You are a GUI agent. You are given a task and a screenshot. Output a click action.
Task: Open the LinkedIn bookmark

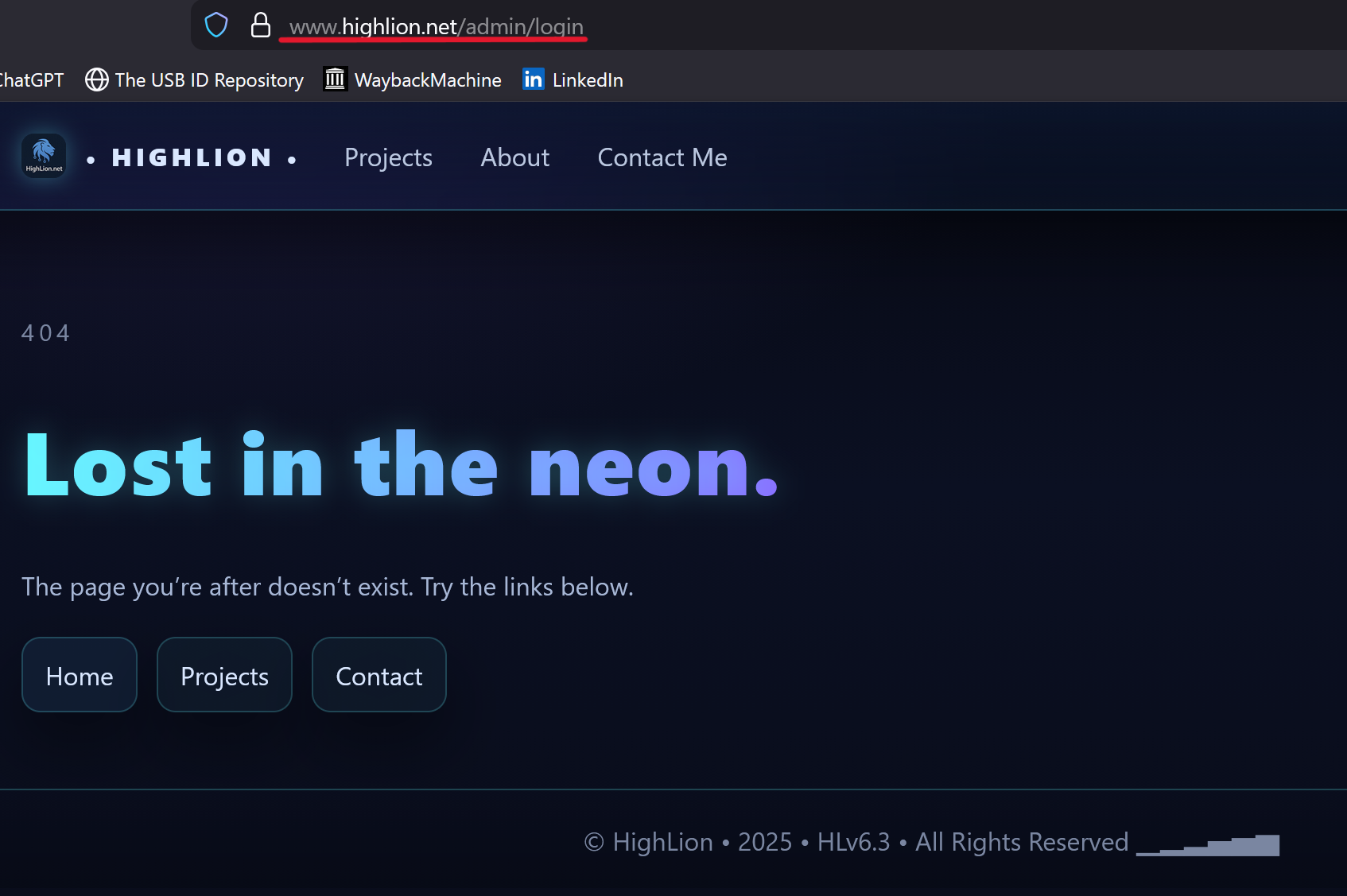[573, 80]
